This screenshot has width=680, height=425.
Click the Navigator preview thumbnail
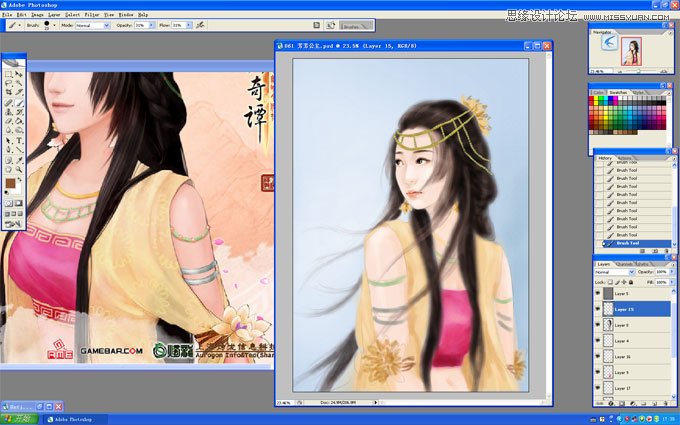pyautogui.click(x=631, y=51)
